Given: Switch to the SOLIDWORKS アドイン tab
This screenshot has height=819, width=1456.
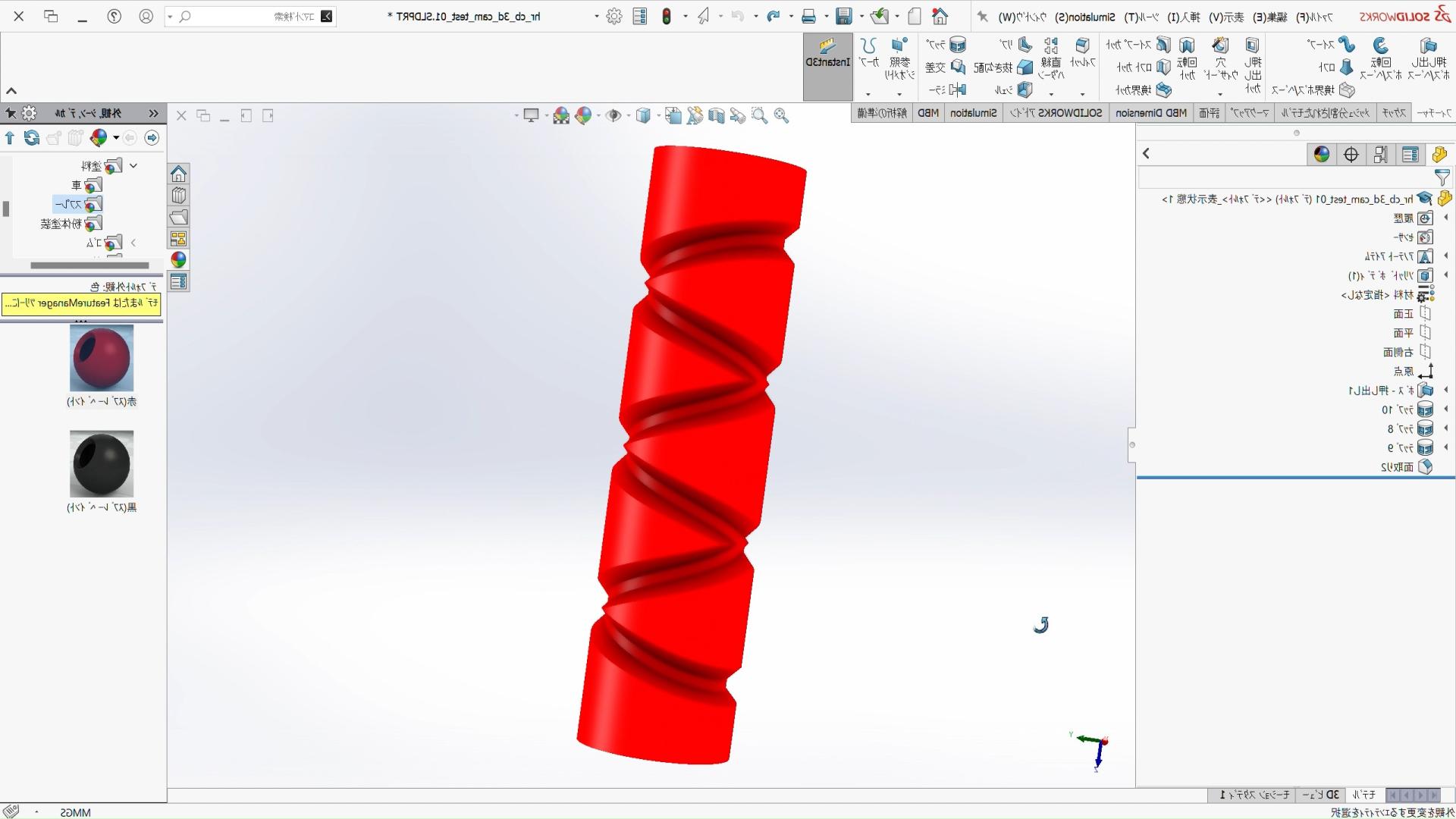Looking at the screenshot, I should [1056, 113].
